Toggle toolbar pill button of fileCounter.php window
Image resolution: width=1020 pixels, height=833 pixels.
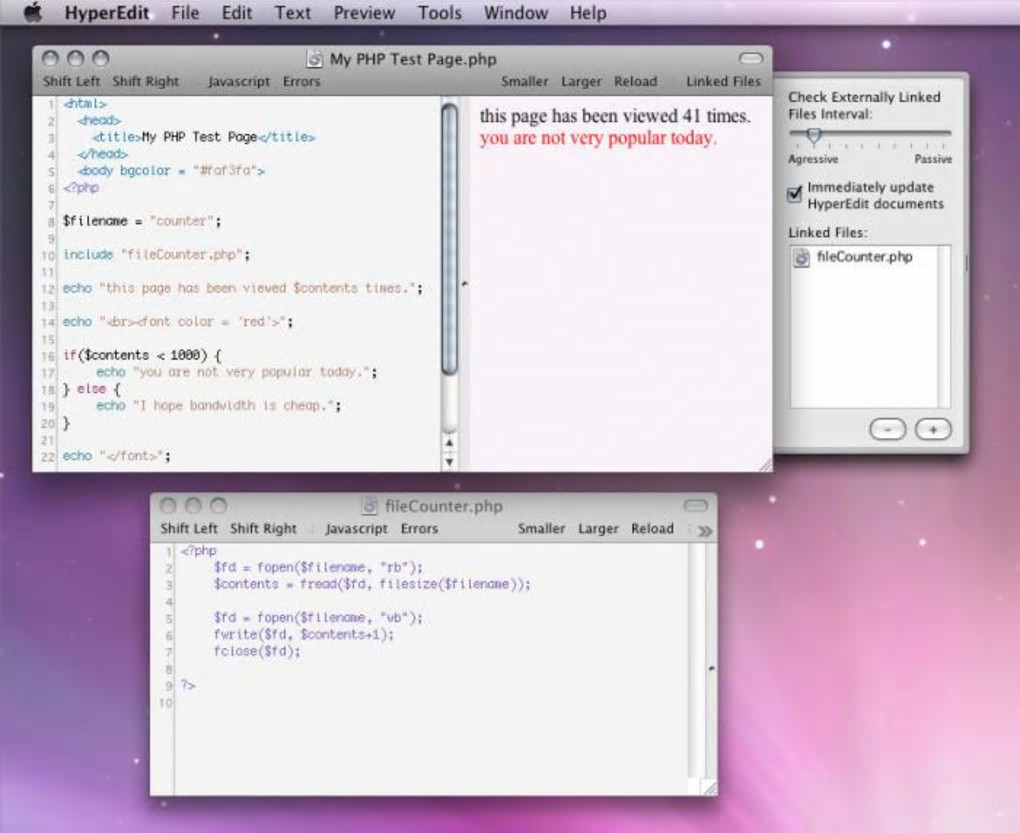[x=695, y=505]
